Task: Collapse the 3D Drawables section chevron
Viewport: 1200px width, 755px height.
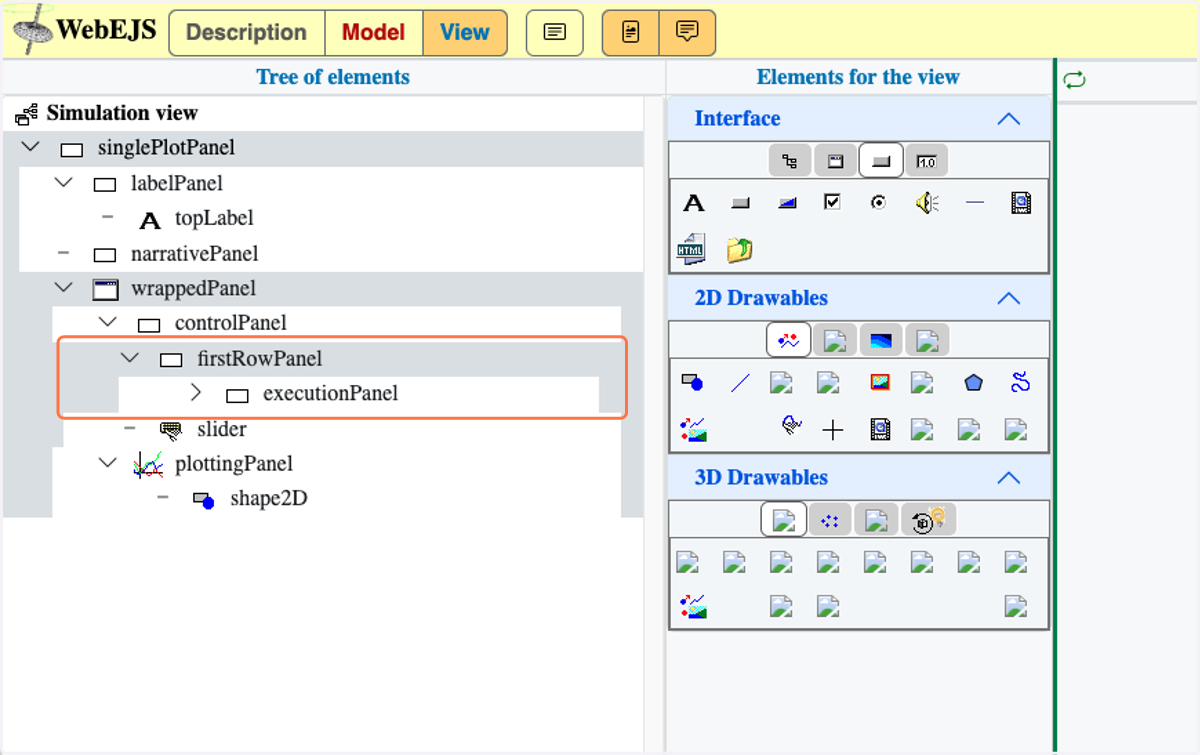Action: pos(1009,478)
